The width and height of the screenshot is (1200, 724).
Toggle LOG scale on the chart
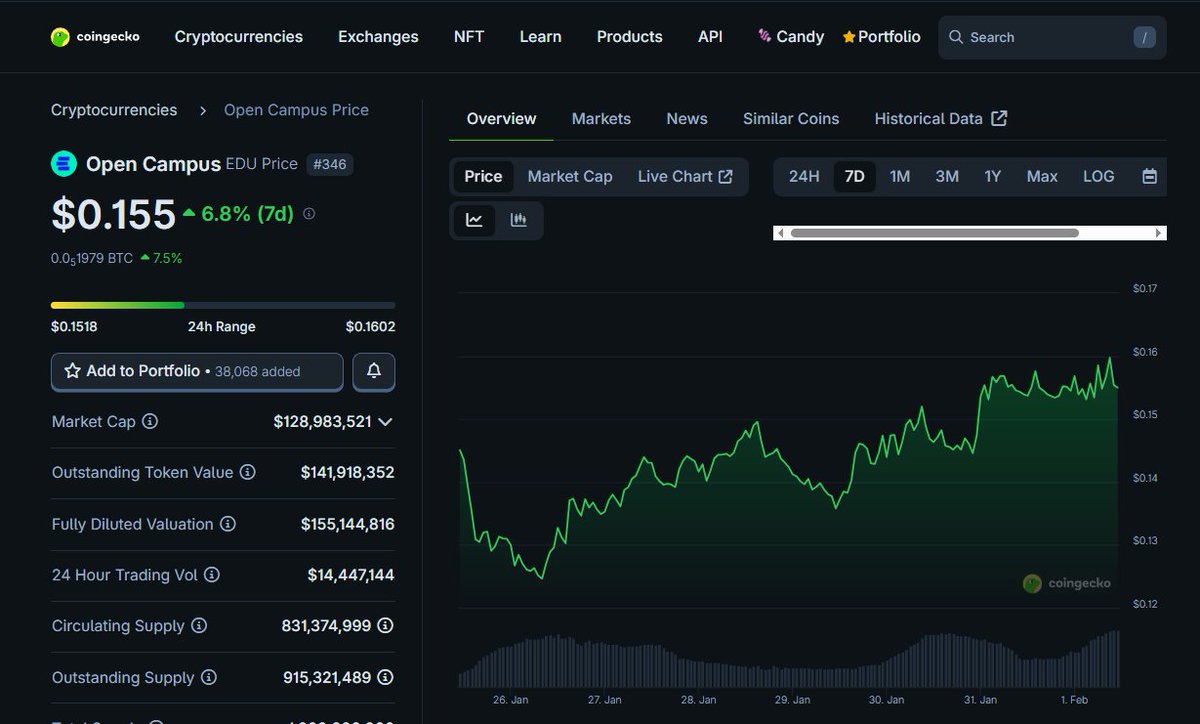(x=1098, y=176)
